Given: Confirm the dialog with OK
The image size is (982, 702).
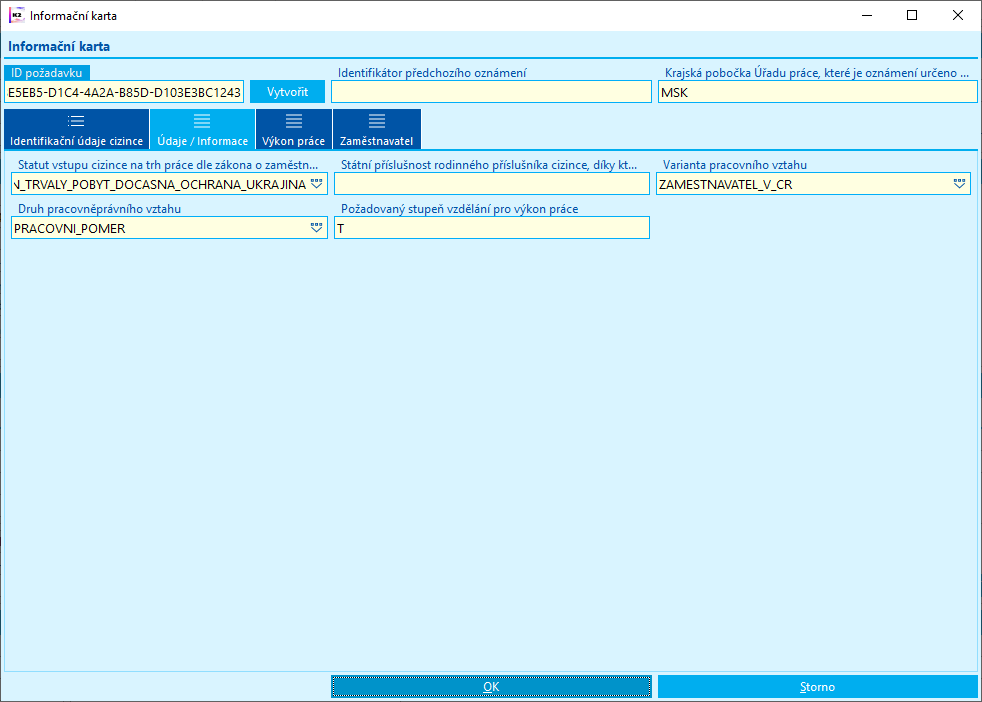Looking at the screenshot, I should click(x=491, y=687).
